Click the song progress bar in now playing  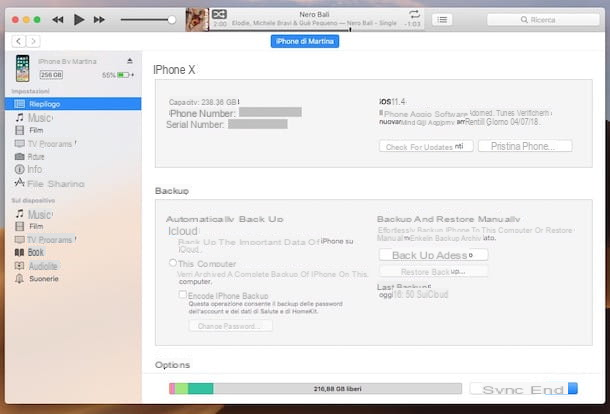(316, 30)
